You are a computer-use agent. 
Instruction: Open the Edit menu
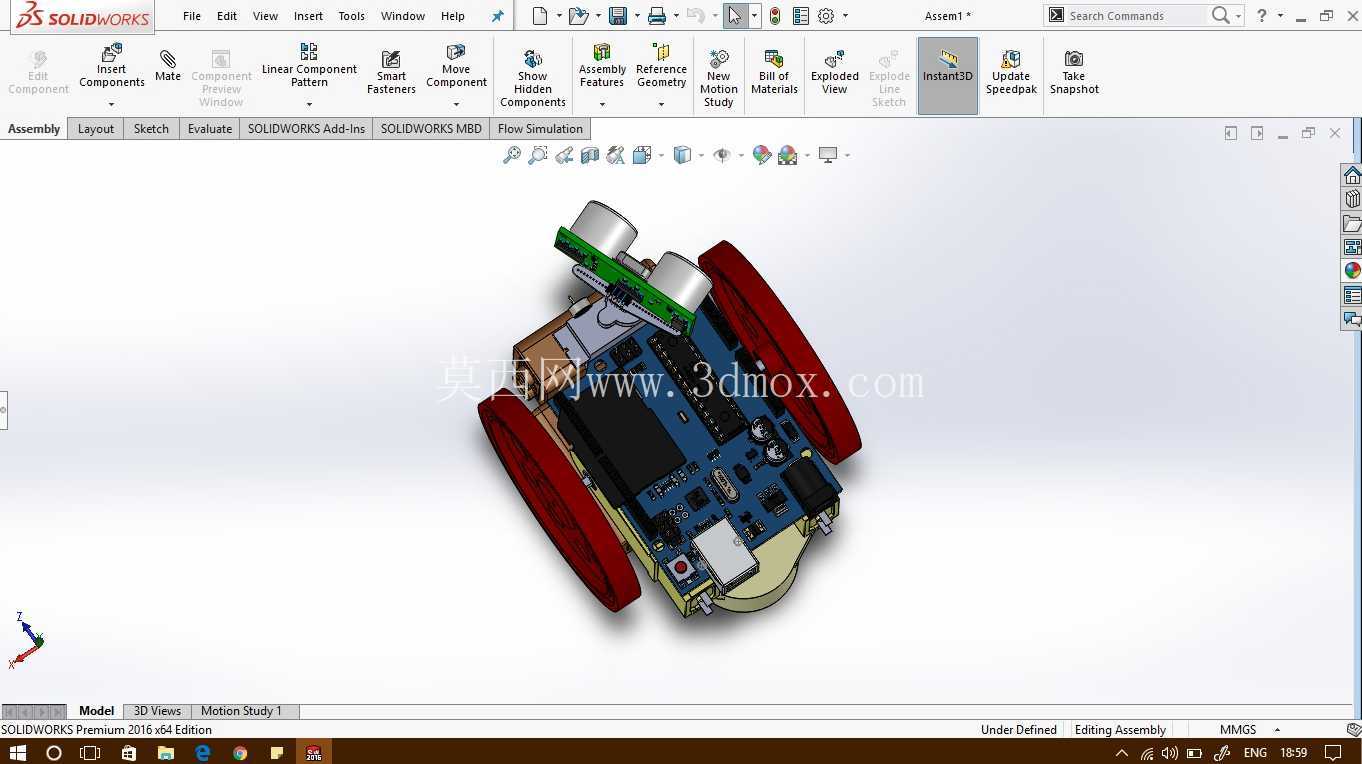pyautogui.click(x=227, y=16)
